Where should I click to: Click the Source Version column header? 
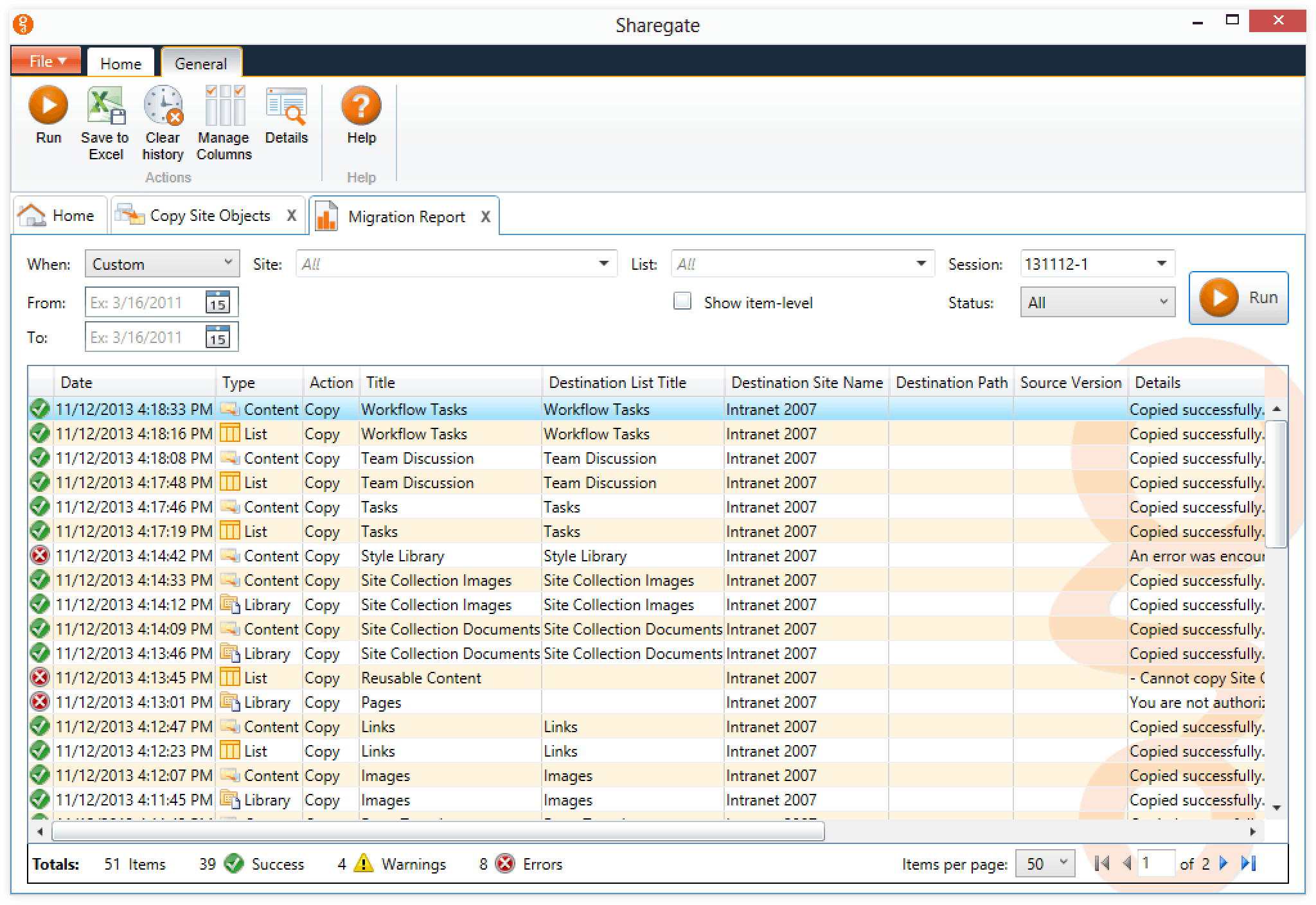click(x=1071, y=382)
